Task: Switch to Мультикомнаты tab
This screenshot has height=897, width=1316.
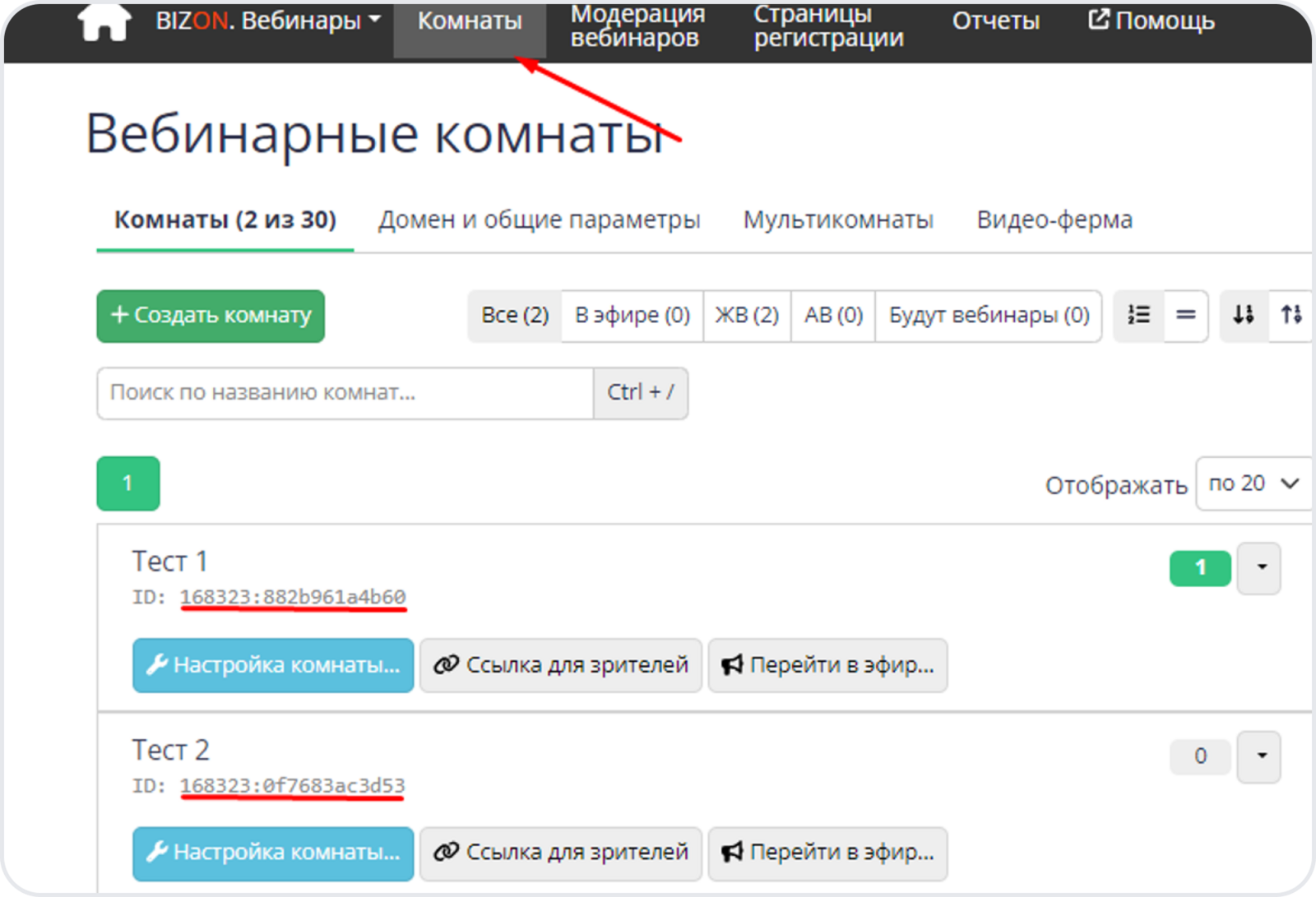Action: point(837,220)
